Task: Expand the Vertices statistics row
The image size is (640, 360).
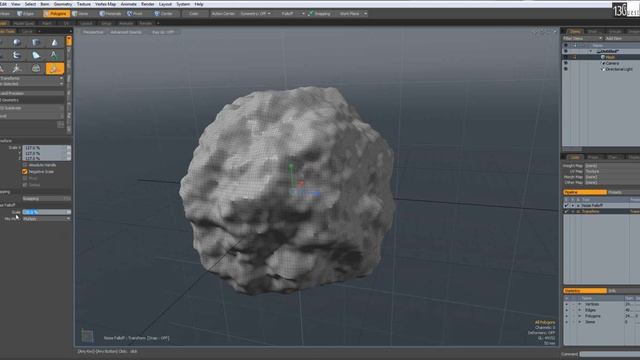Action: [x=579, y=304]
